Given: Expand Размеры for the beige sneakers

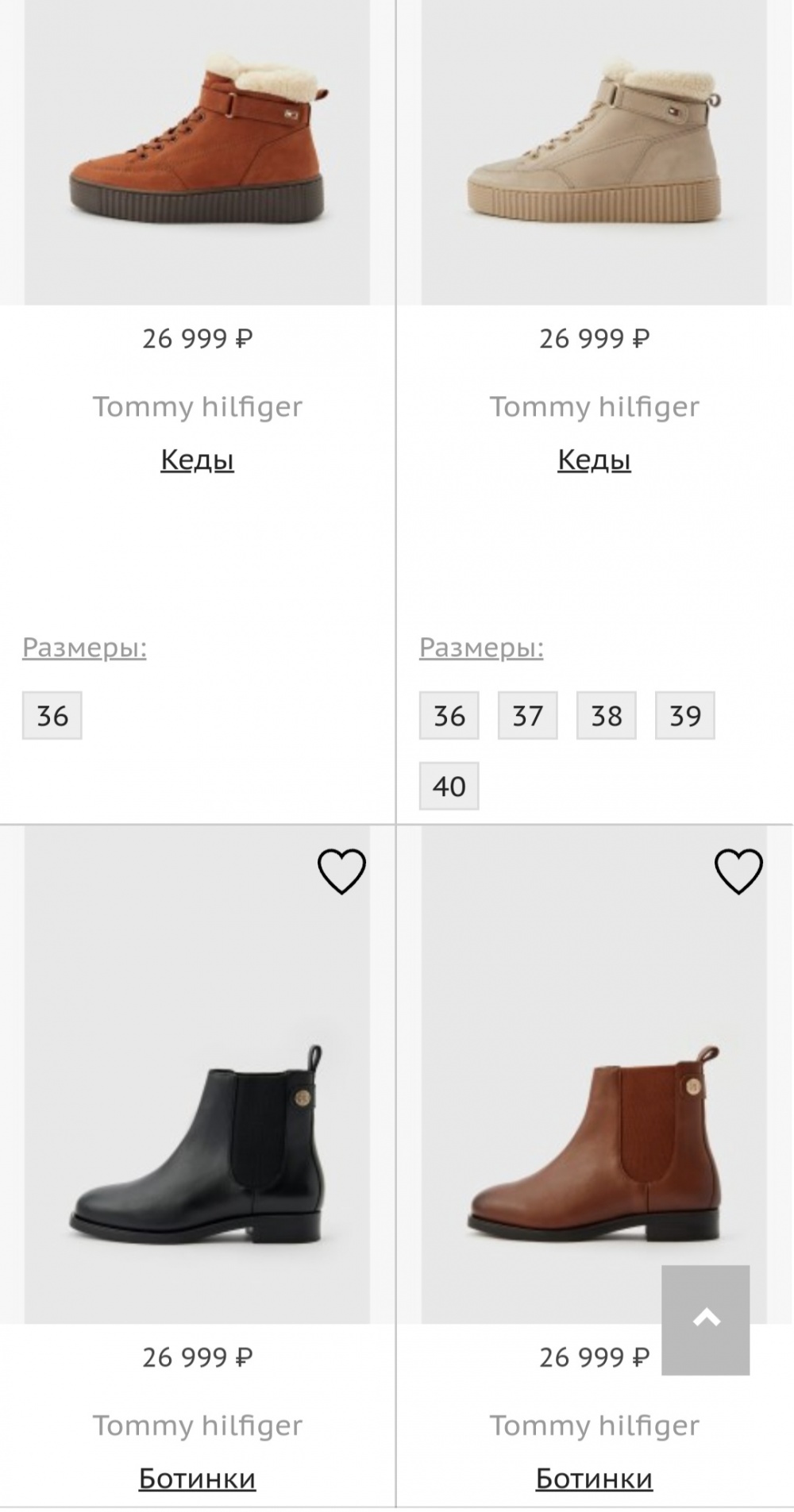Looking at the screenshot, I should pos(481,648).
